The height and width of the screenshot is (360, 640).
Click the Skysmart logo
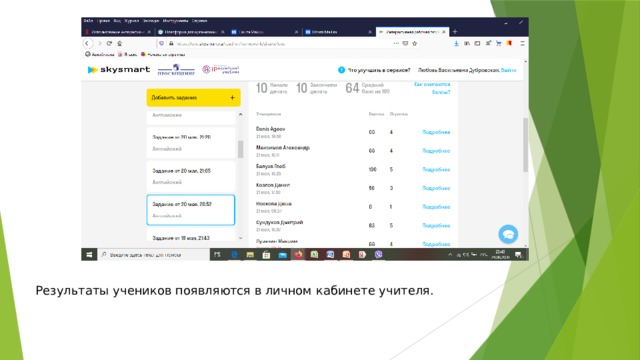(119, 70)
